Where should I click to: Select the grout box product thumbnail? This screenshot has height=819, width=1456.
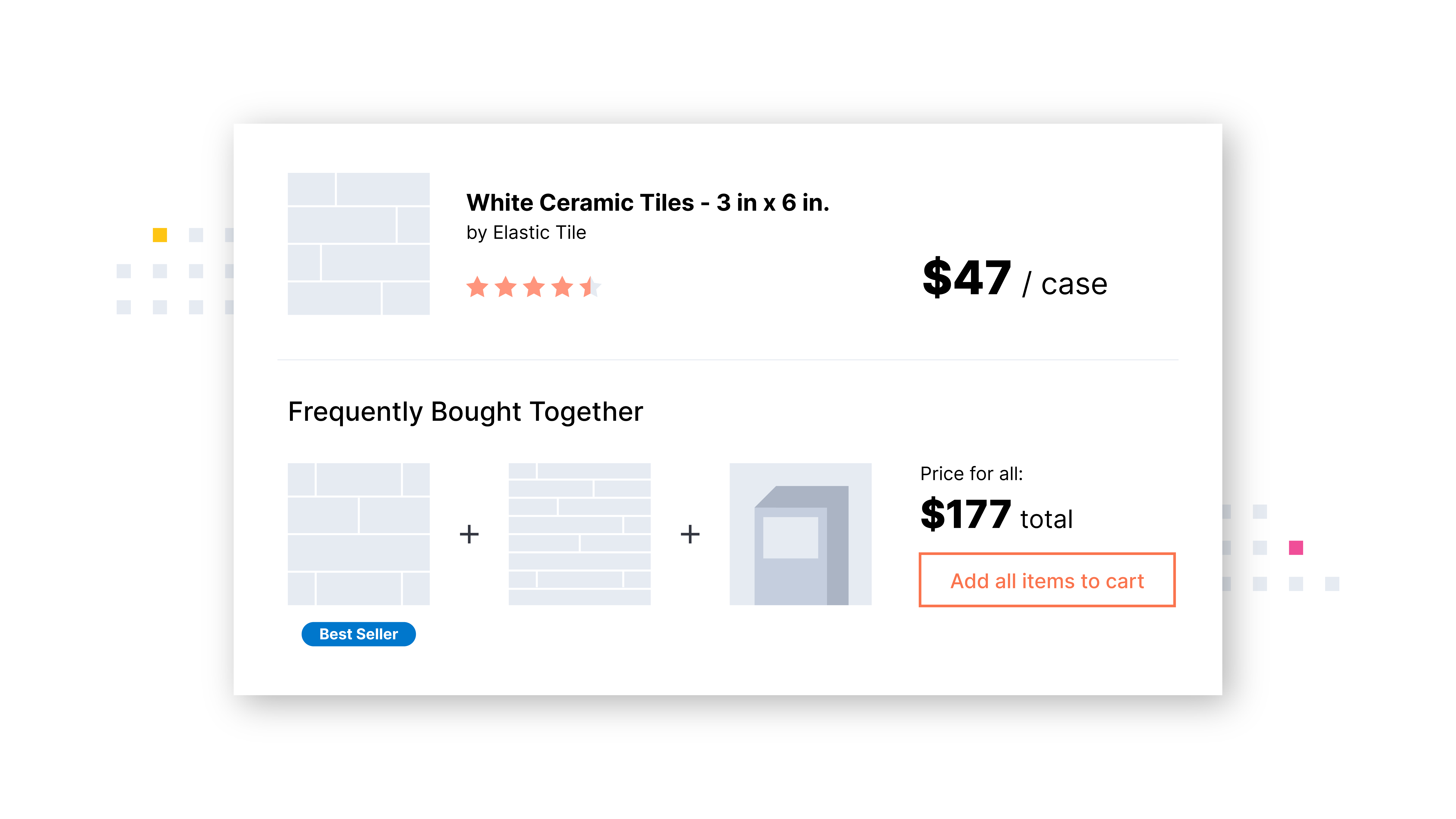coord(800,534)
